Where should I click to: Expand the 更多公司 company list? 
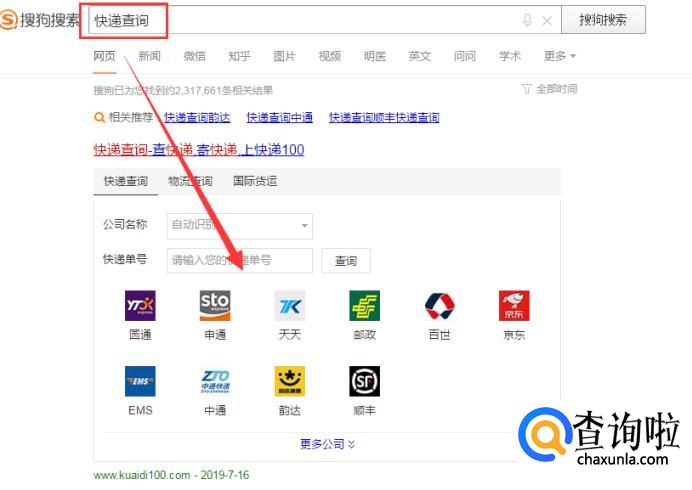coord(327,444)
